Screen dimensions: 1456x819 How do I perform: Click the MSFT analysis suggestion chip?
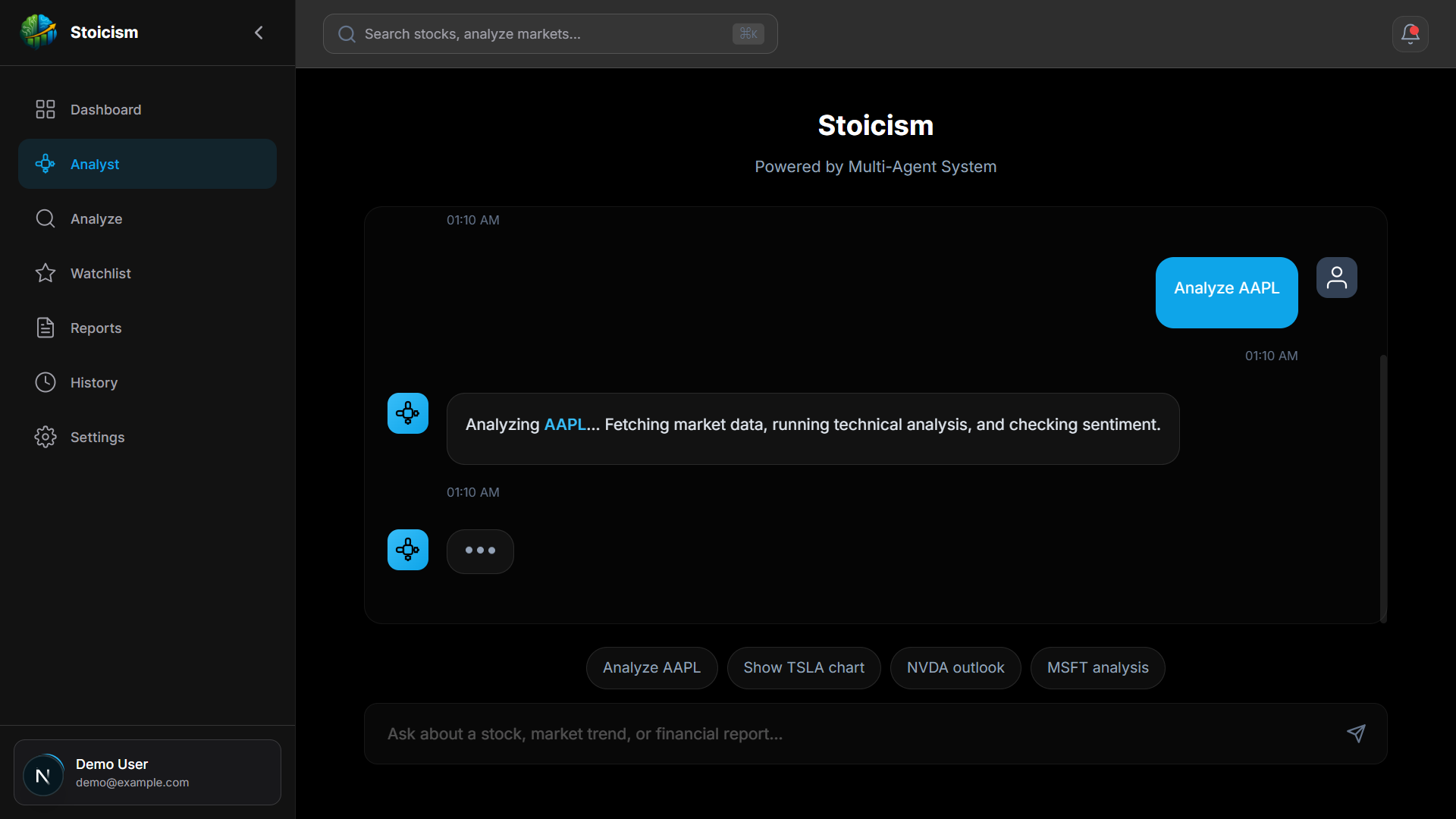click(1097, 667)
